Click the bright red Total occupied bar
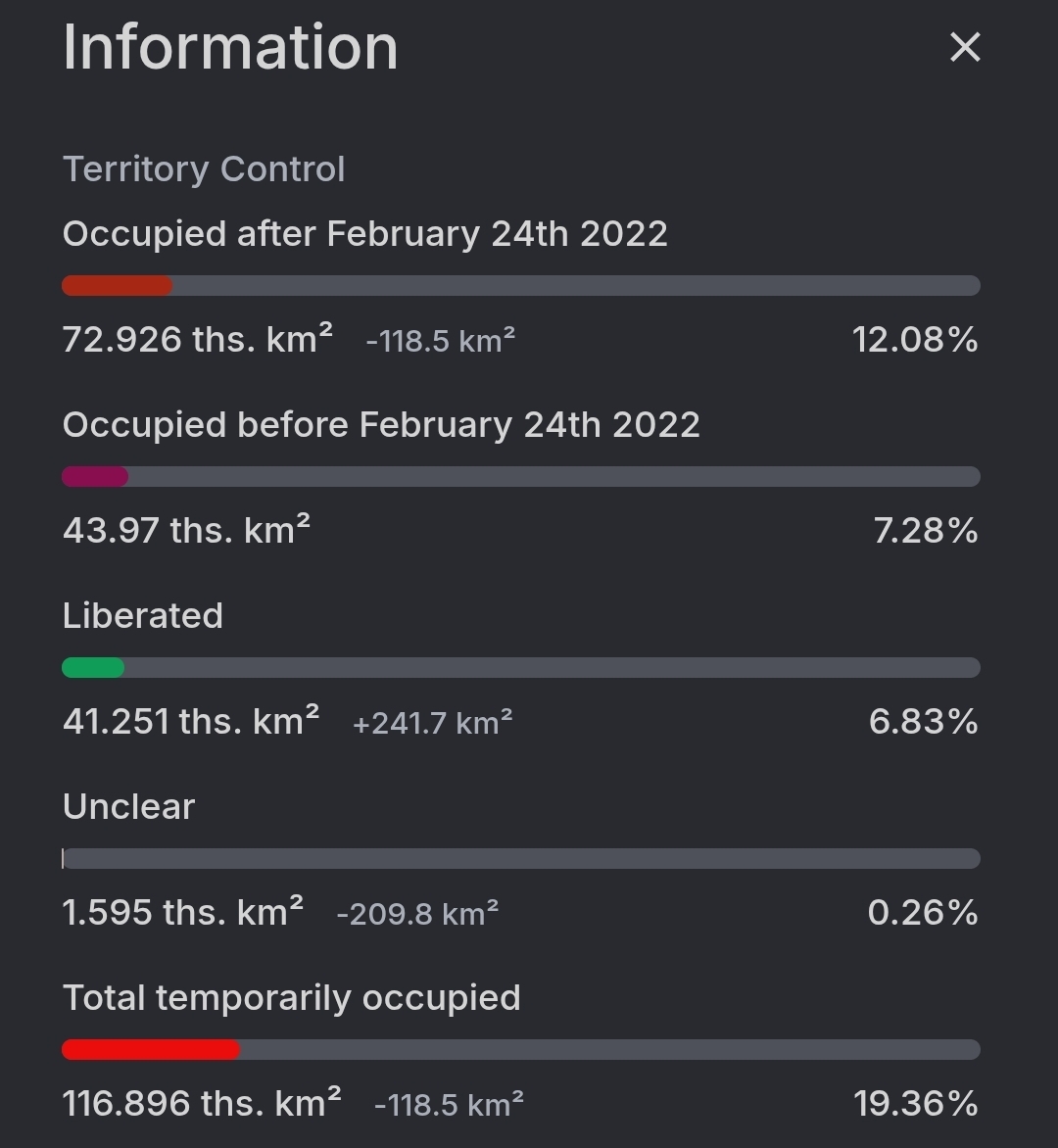Screen dimensions: 1058x1148 point(151,1050)
